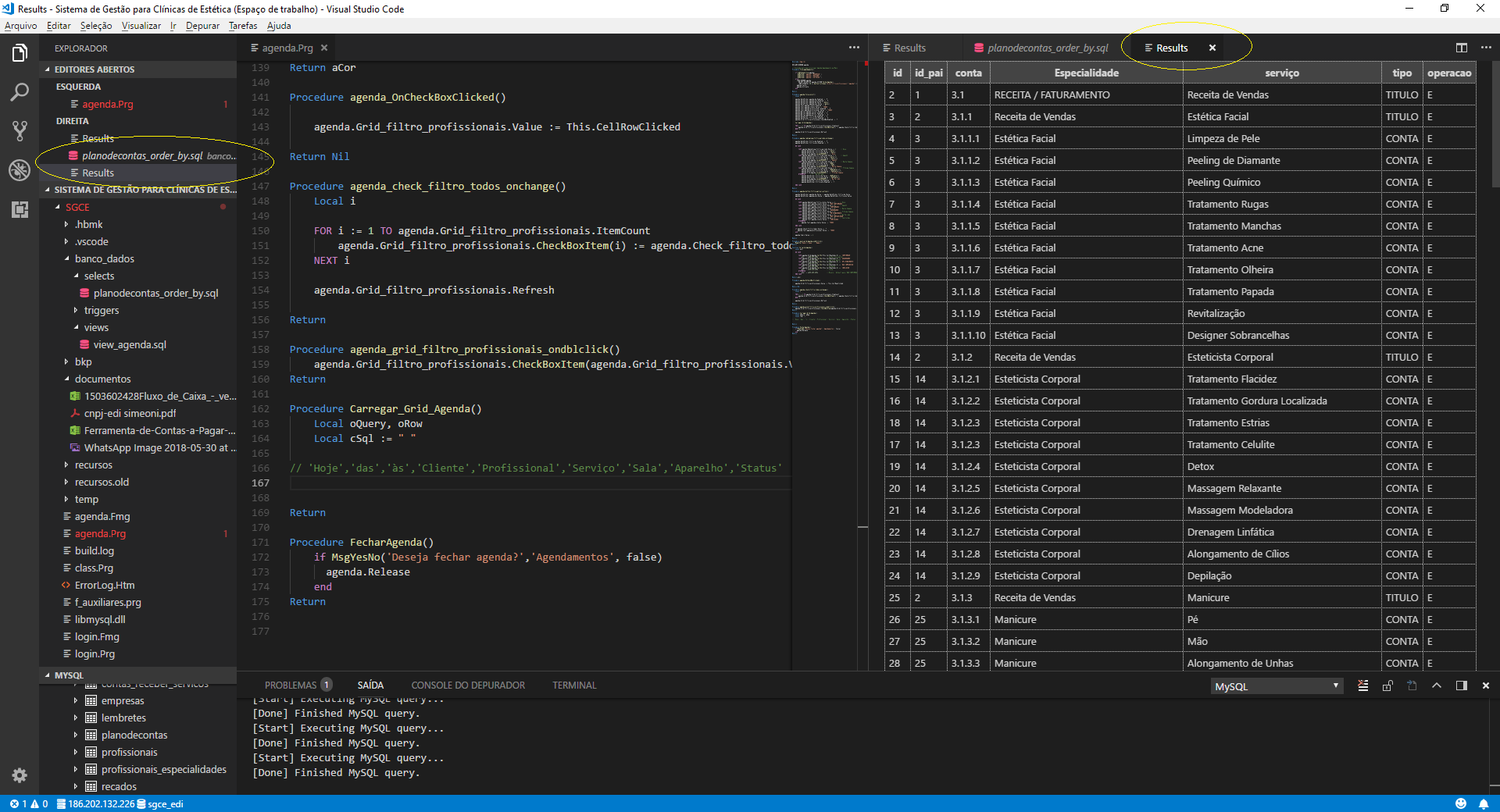Open the Search view in activity bar
The width and height of the screenshot is (1500, 812).
click(x=20, y=92)
